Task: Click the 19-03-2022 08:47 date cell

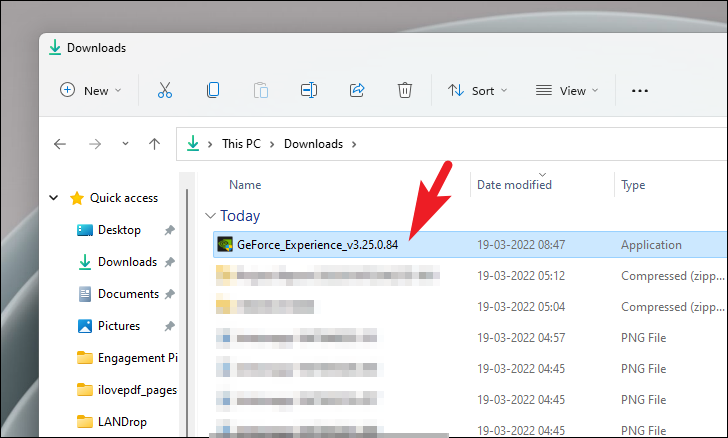Action: coord(521,245)
